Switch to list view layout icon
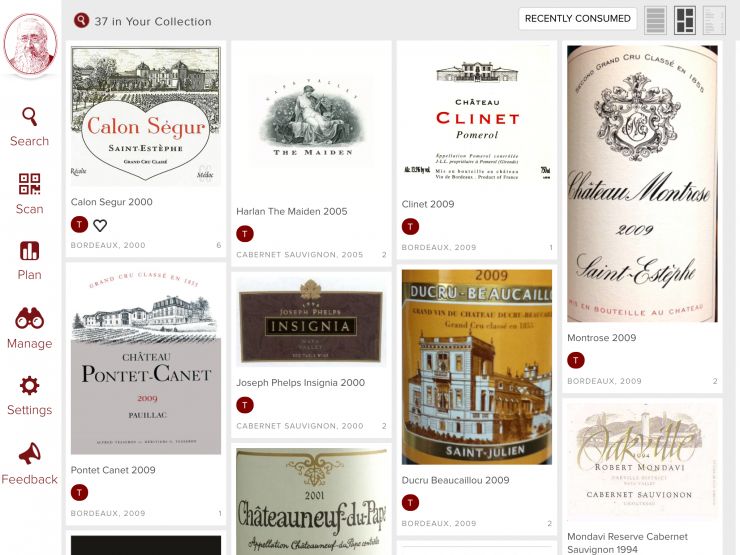The height and width of the screenshot is (555, 740). click(656, 20)
